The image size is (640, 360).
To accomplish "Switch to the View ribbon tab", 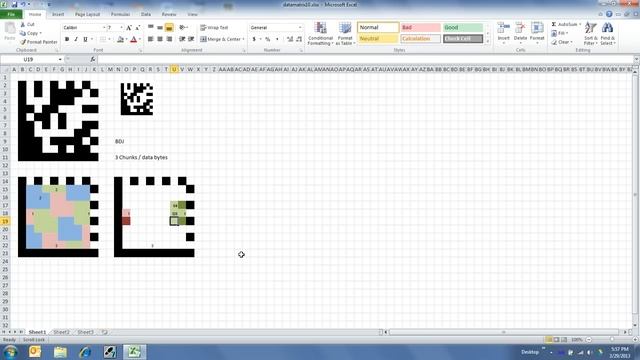I will [192, 14].
